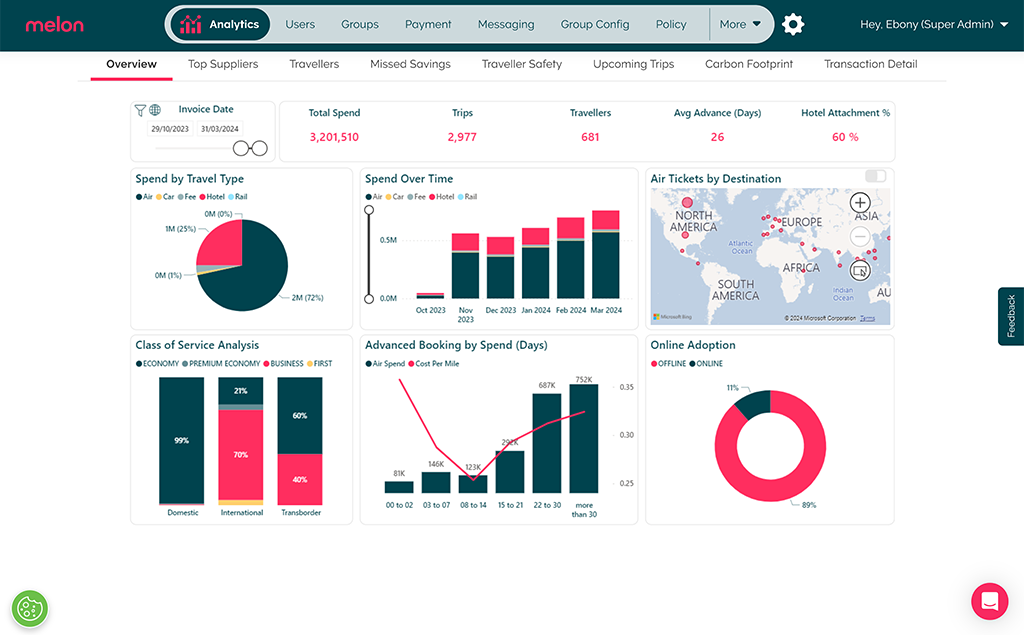
Task: Open the cookie preferences icon
Action: pos(30,608)
